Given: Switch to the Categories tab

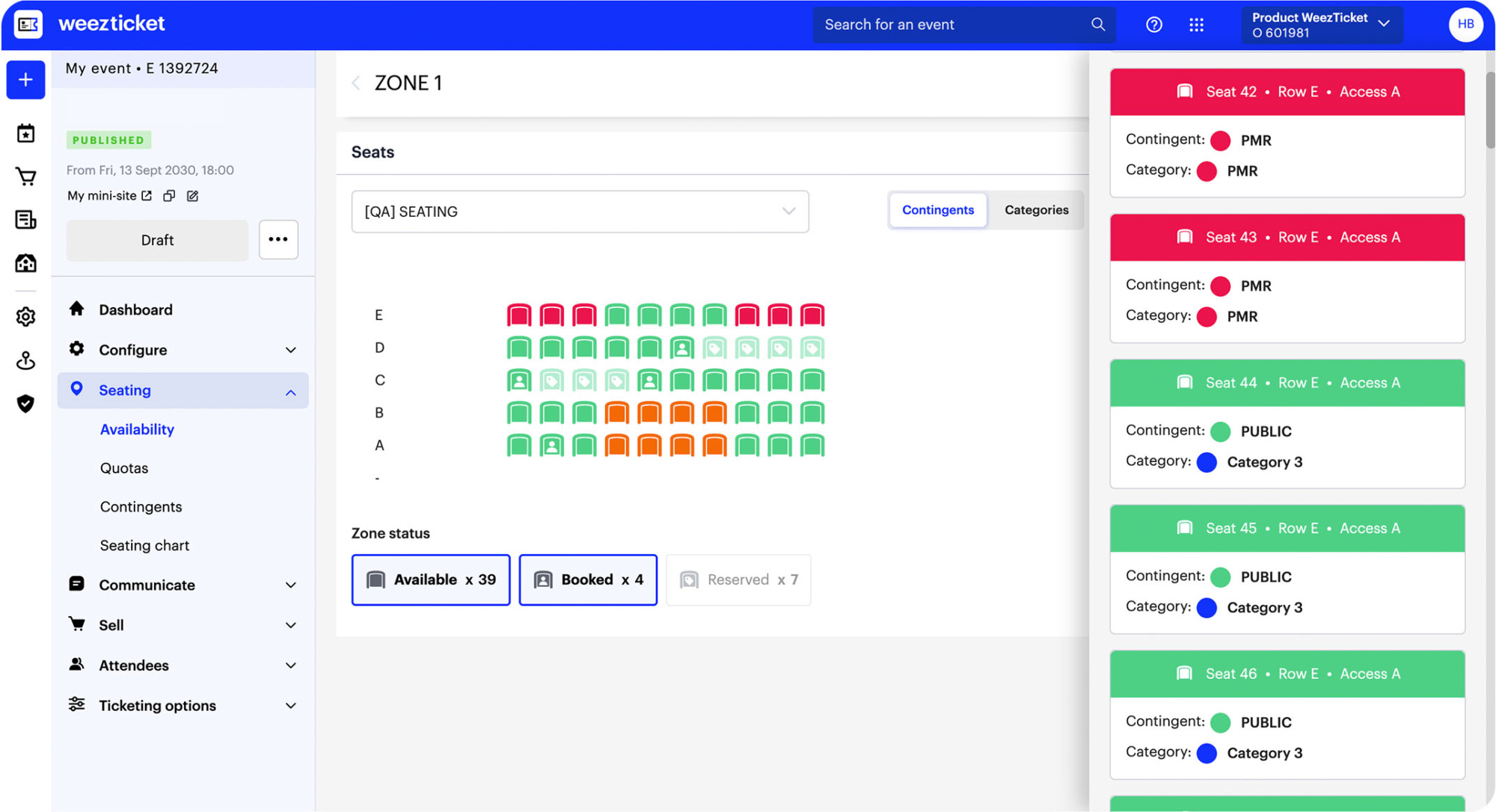Looking at the screenshot, I should (1036, 210).
